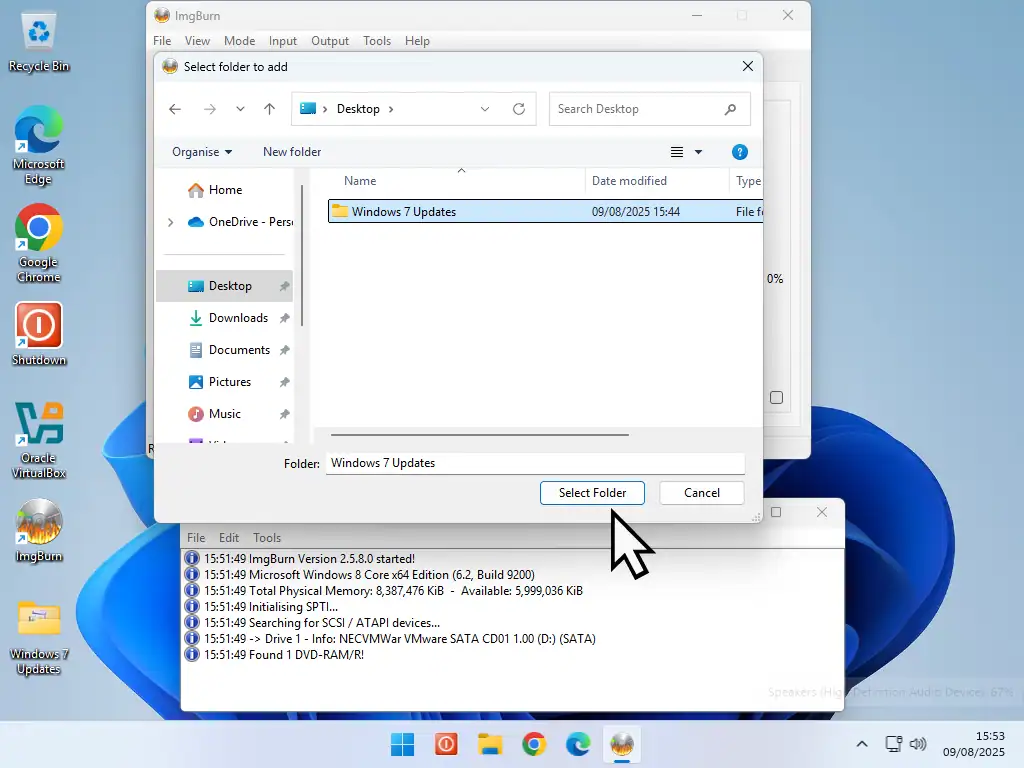Select Downloads in the navigation pane
This screenshot has height=768, width=1024.
click(x=238, y=318)
